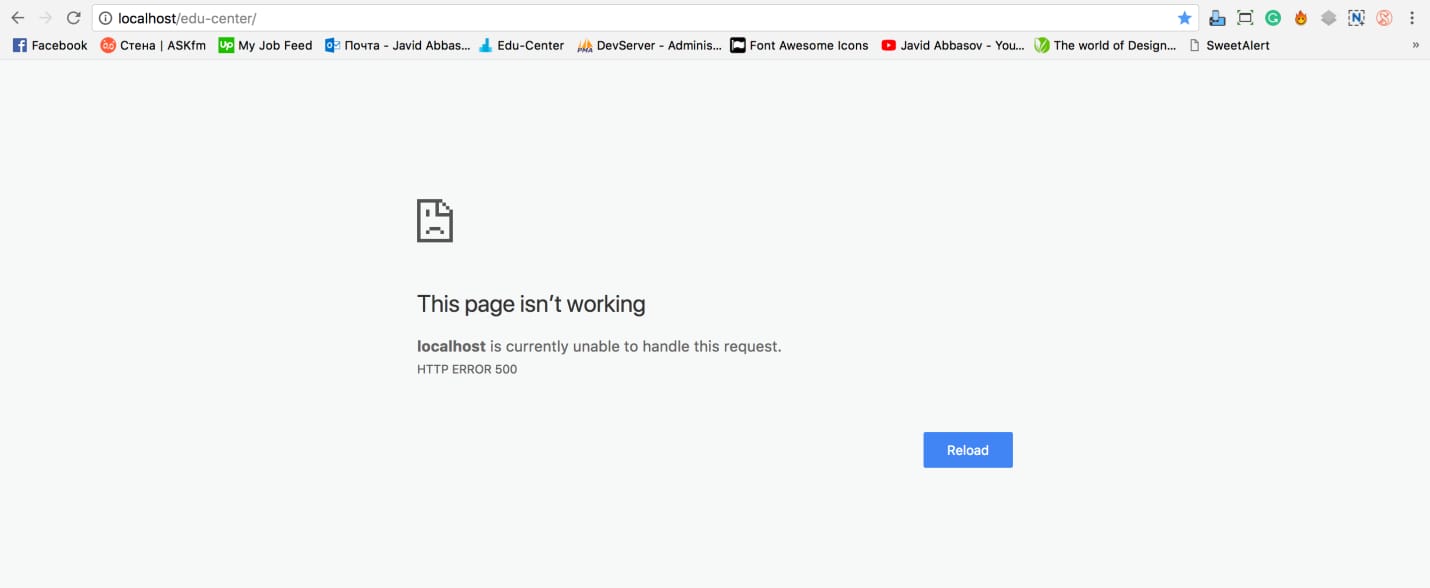Open the red blocked-circle extension icon

[1384, 17]
